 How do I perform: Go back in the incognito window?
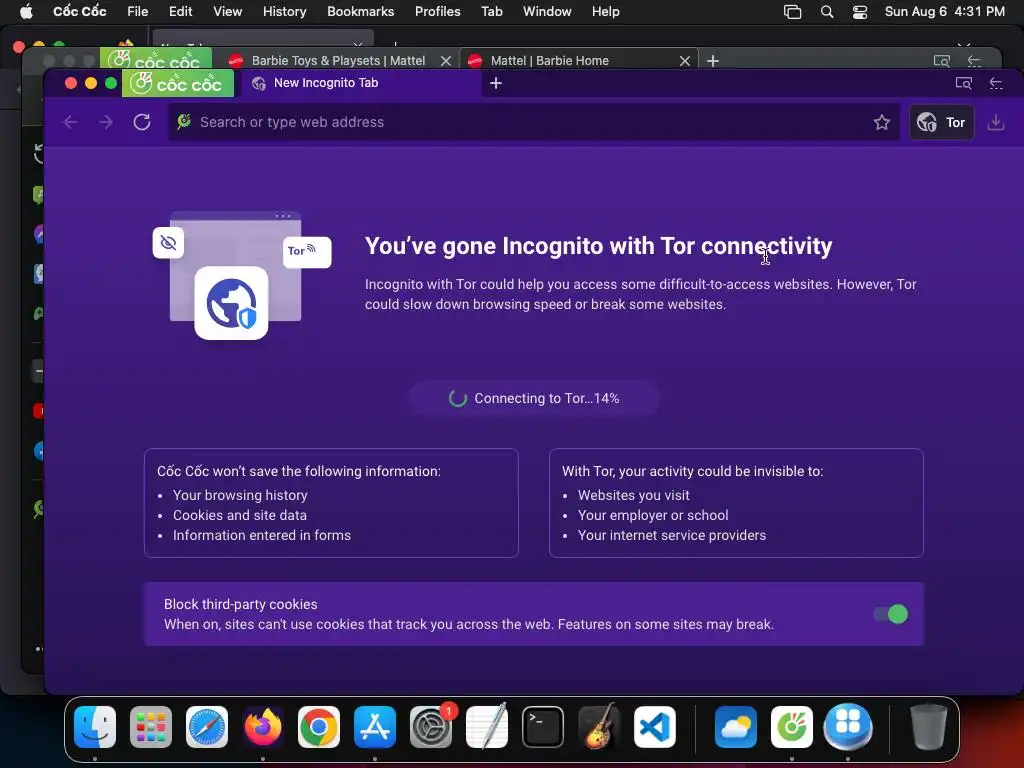(x=71, y=122)
